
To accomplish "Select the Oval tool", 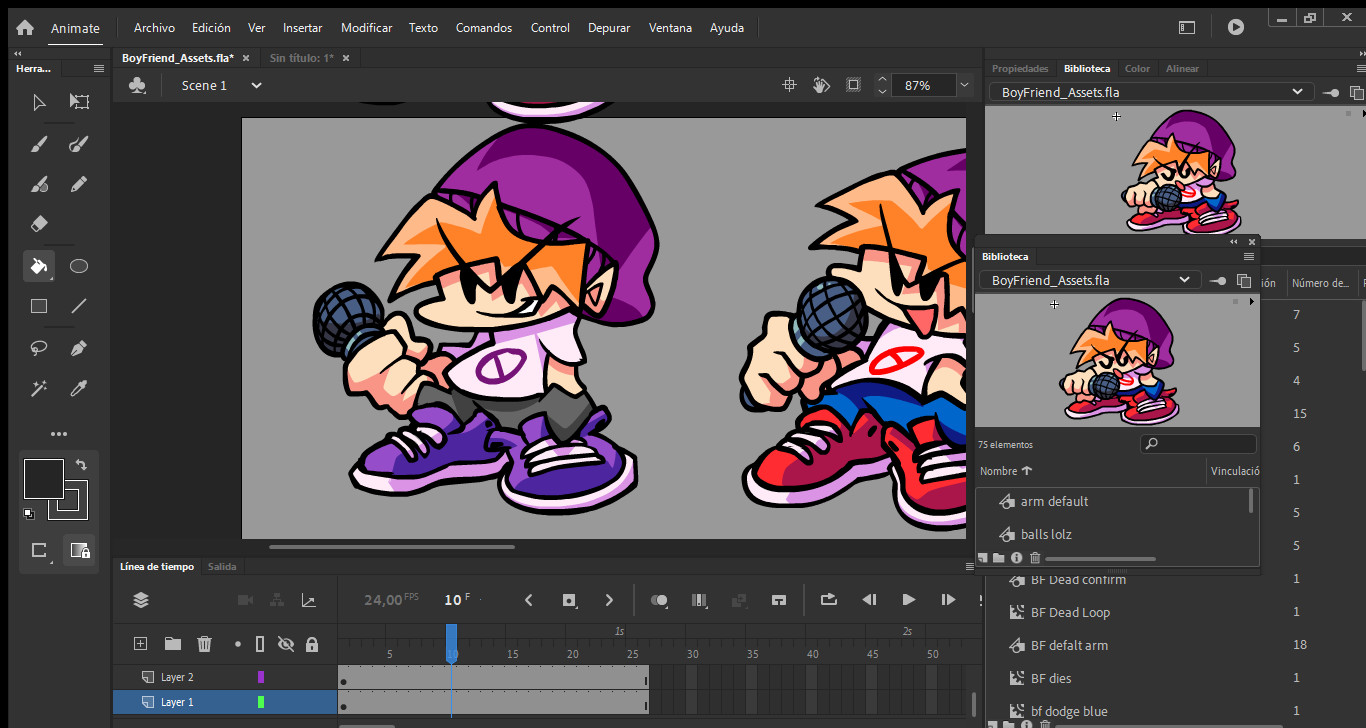I will pos(79,266).
